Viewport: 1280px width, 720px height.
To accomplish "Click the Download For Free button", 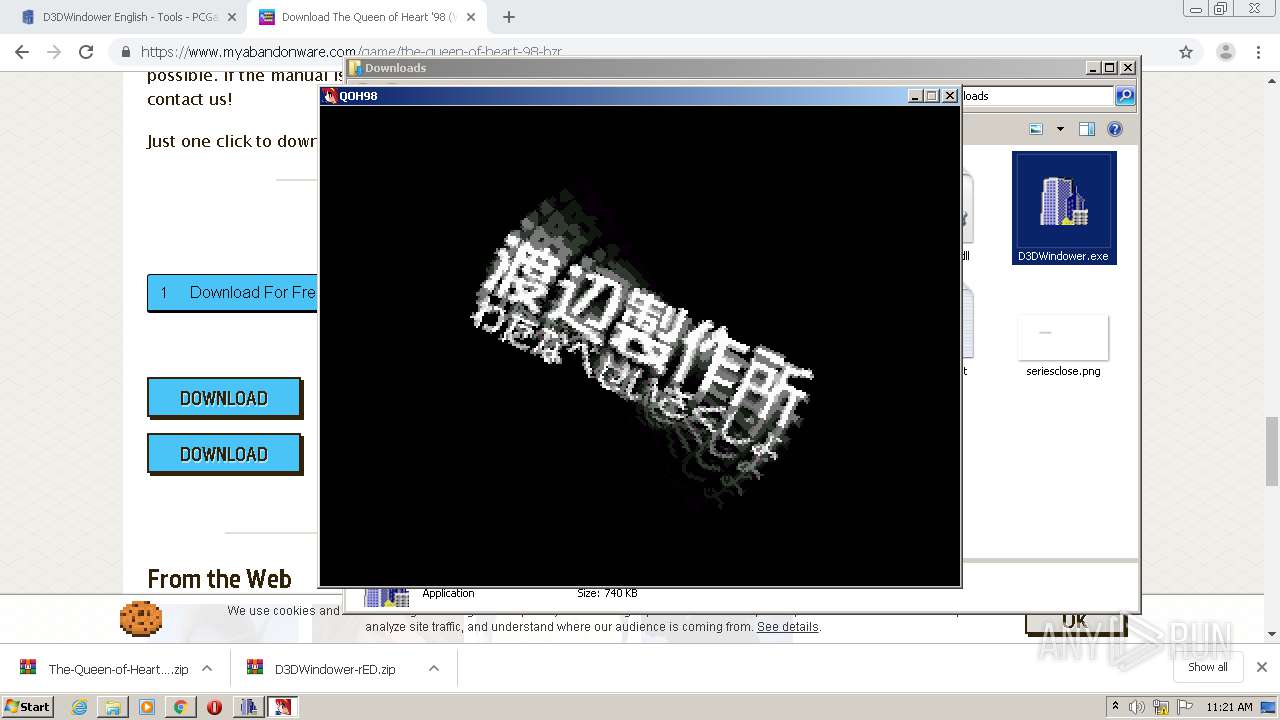I will (232, 292).
